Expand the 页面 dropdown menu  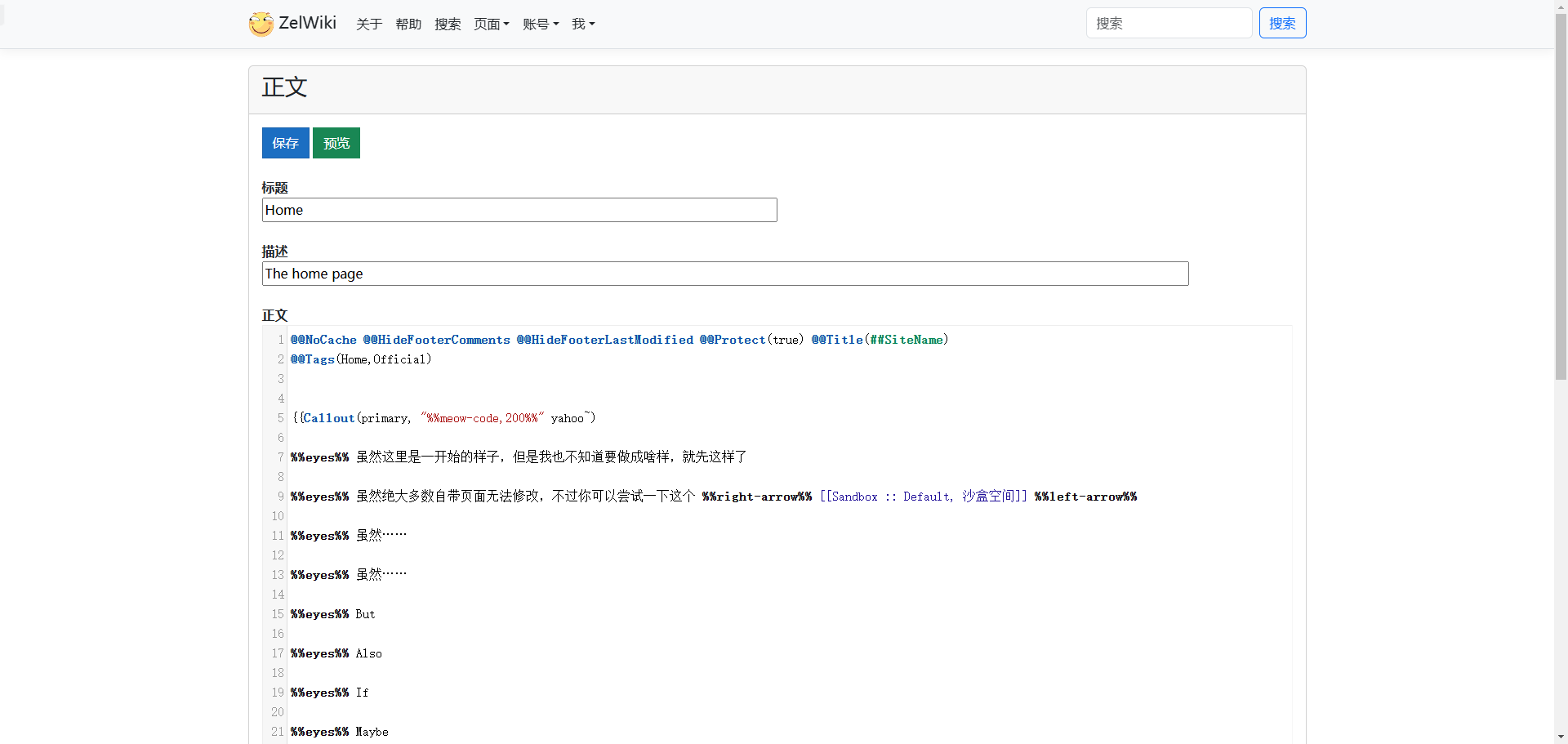(492, 25)
